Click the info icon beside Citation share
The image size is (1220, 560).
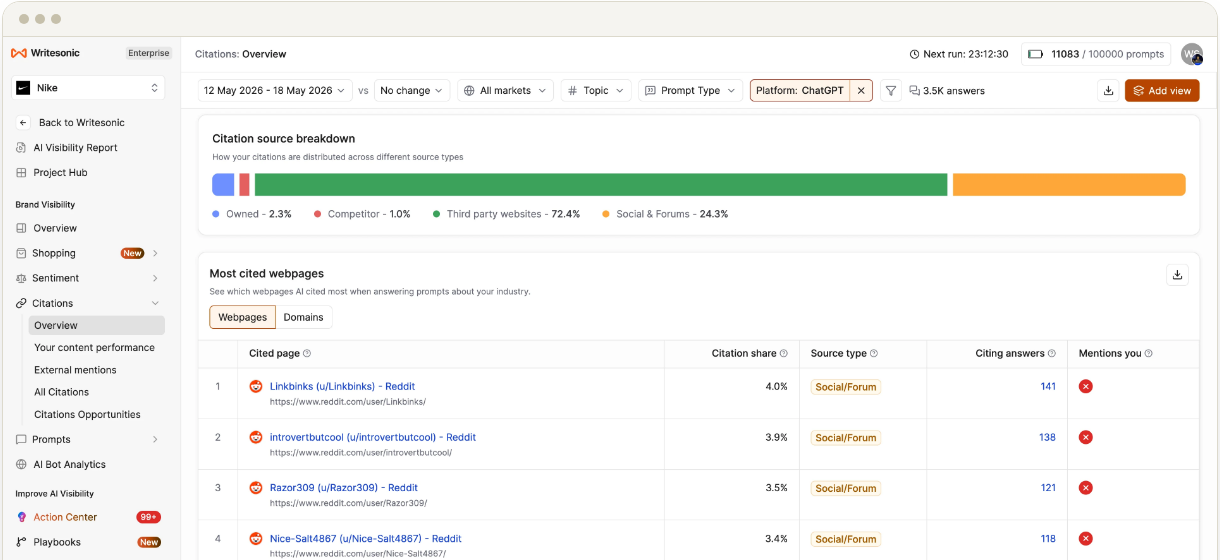tap(784, 353)
